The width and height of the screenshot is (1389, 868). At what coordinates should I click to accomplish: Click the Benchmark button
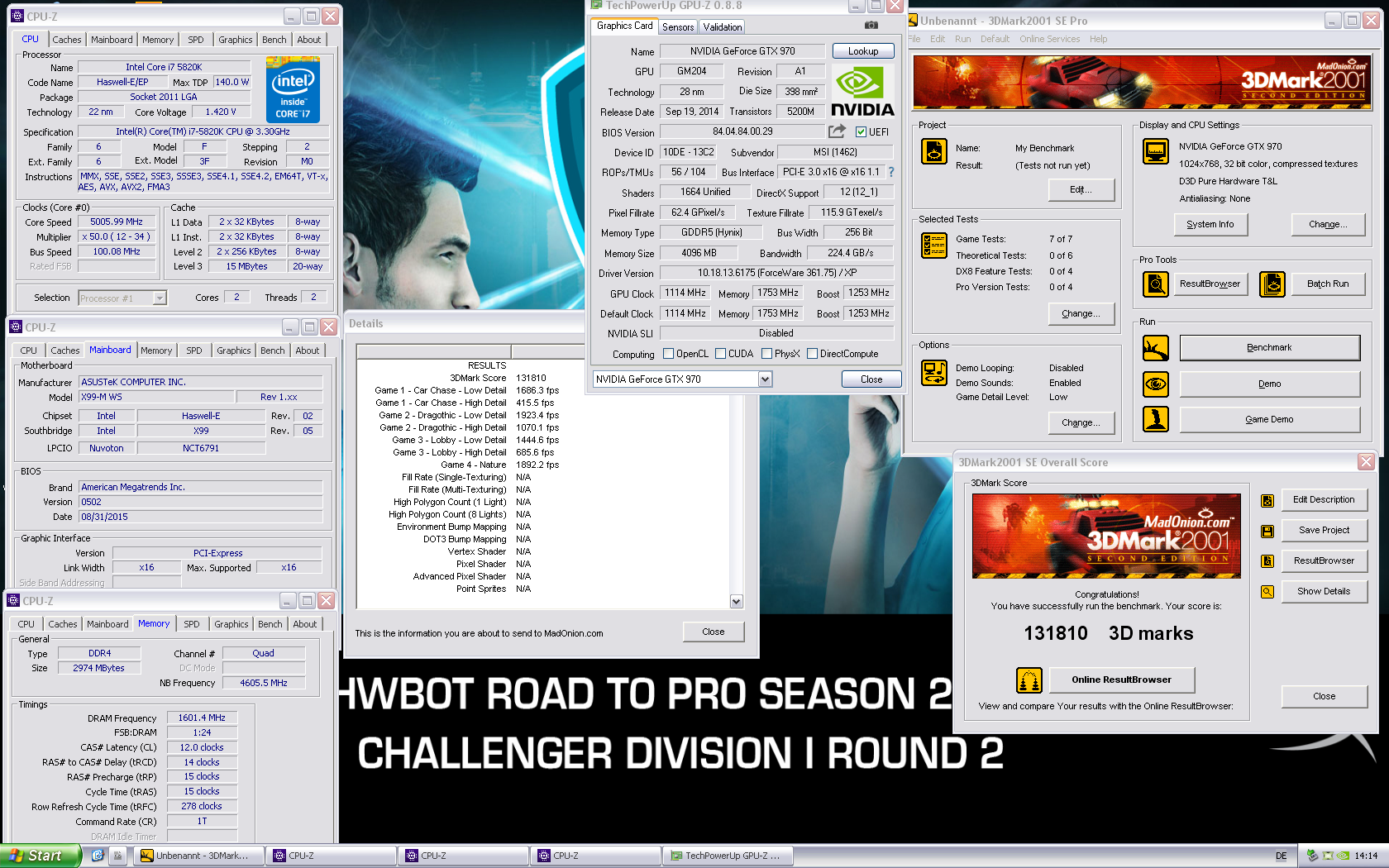1269,348
